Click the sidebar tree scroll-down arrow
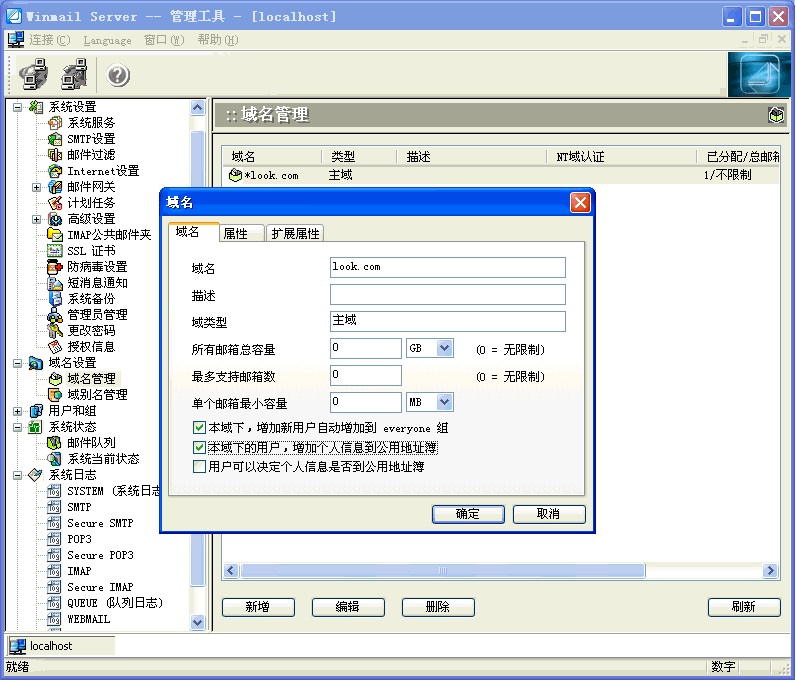 tap(198, 622)
